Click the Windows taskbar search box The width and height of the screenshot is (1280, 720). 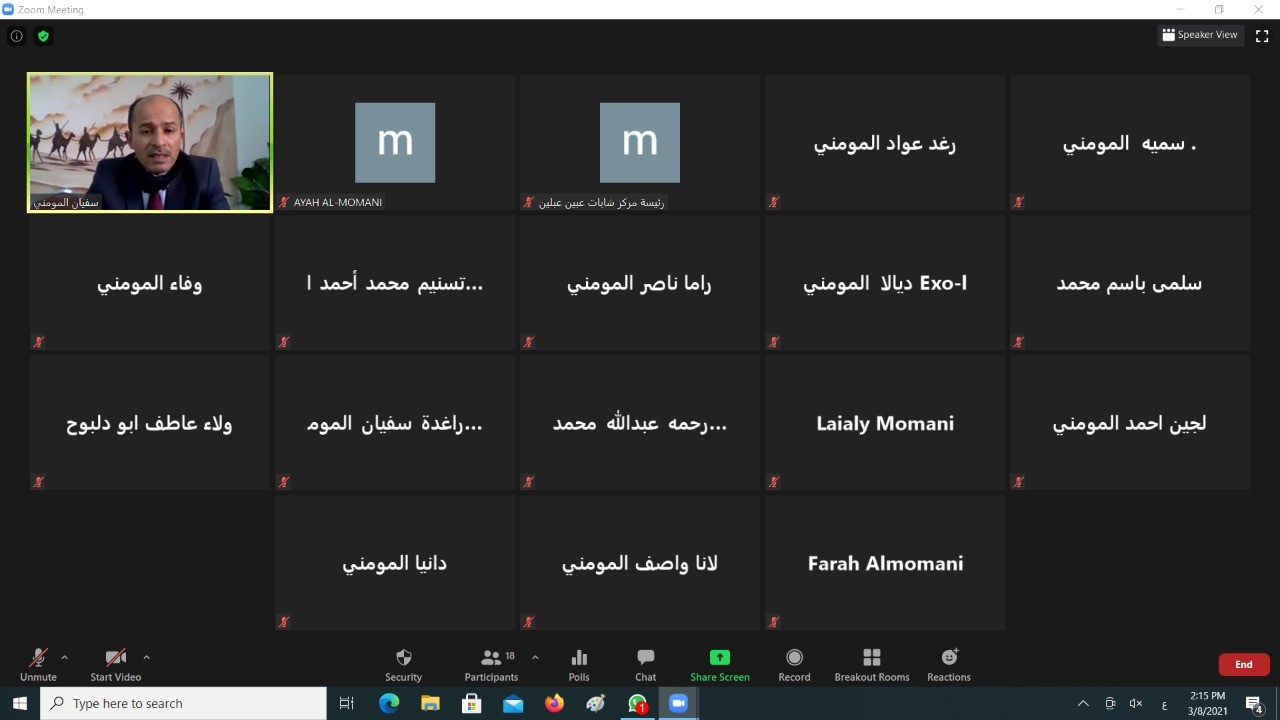pos(184,704)
